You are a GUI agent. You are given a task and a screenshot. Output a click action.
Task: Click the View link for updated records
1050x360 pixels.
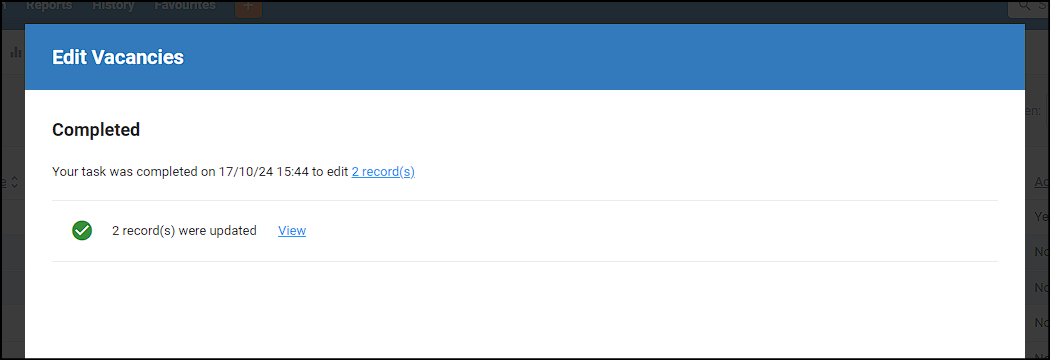point(292,231)
